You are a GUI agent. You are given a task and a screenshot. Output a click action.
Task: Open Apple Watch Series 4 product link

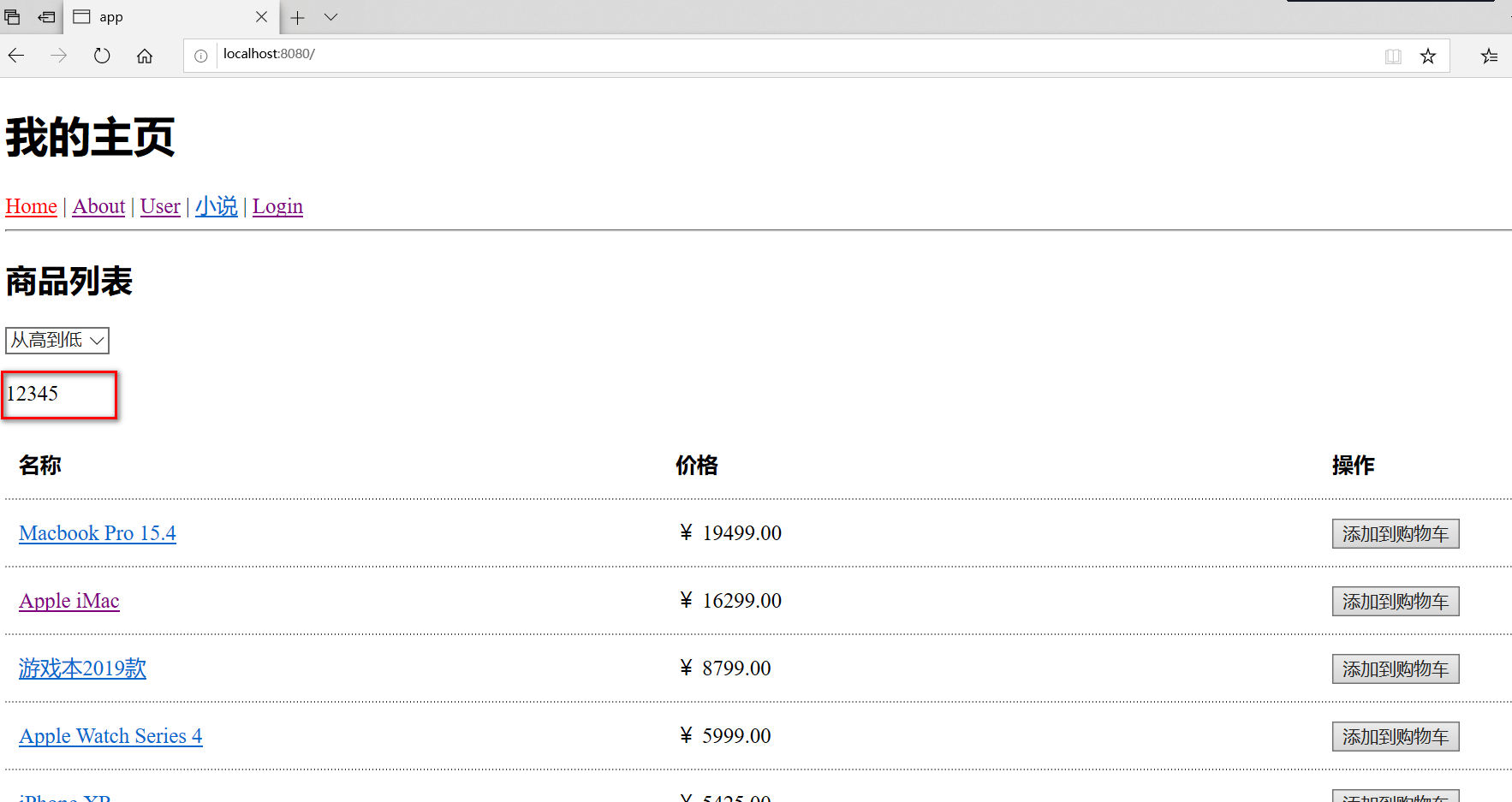[110, 736]
